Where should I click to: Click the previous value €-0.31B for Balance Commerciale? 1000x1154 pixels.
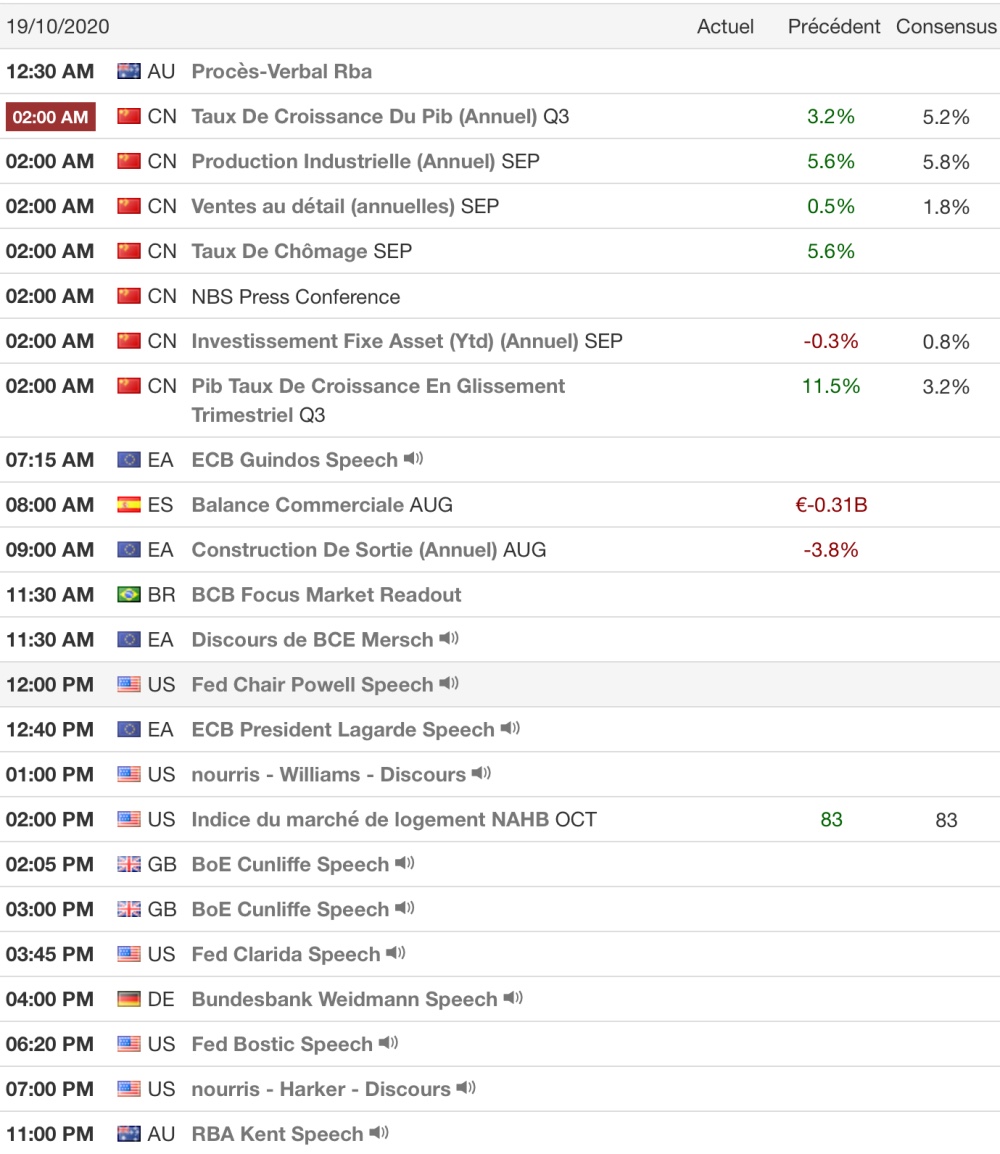(x=831, y=505)
